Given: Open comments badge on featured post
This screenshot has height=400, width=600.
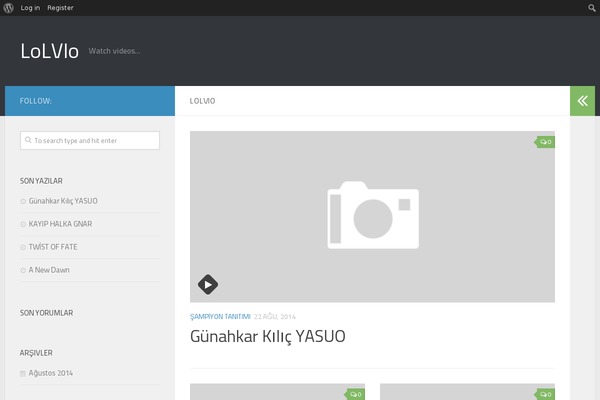Looking at the screenshot, I should [x=545, y=142].
